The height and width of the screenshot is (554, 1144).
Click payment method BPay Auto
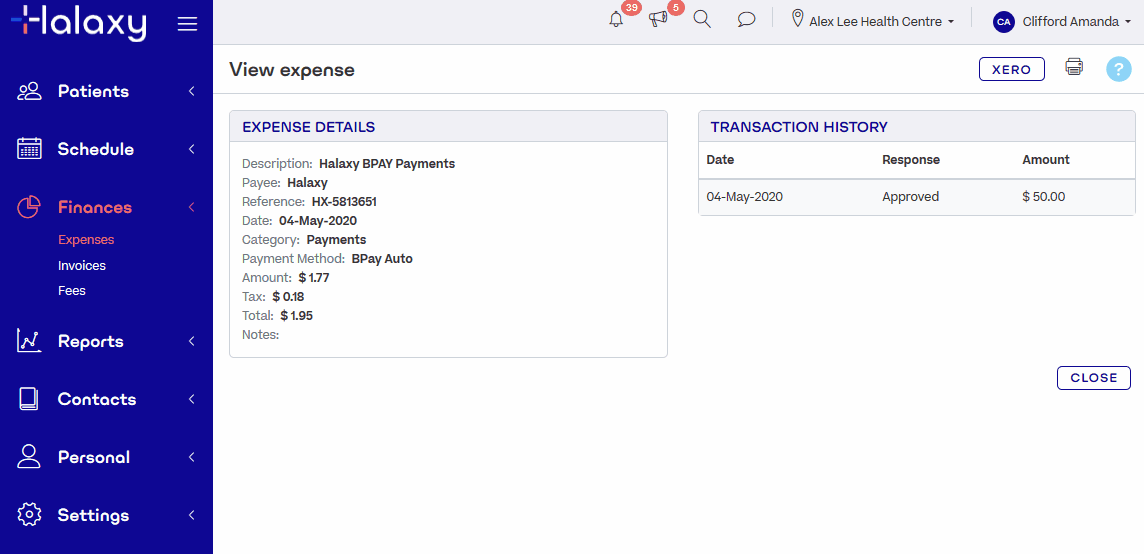(382, 258)
